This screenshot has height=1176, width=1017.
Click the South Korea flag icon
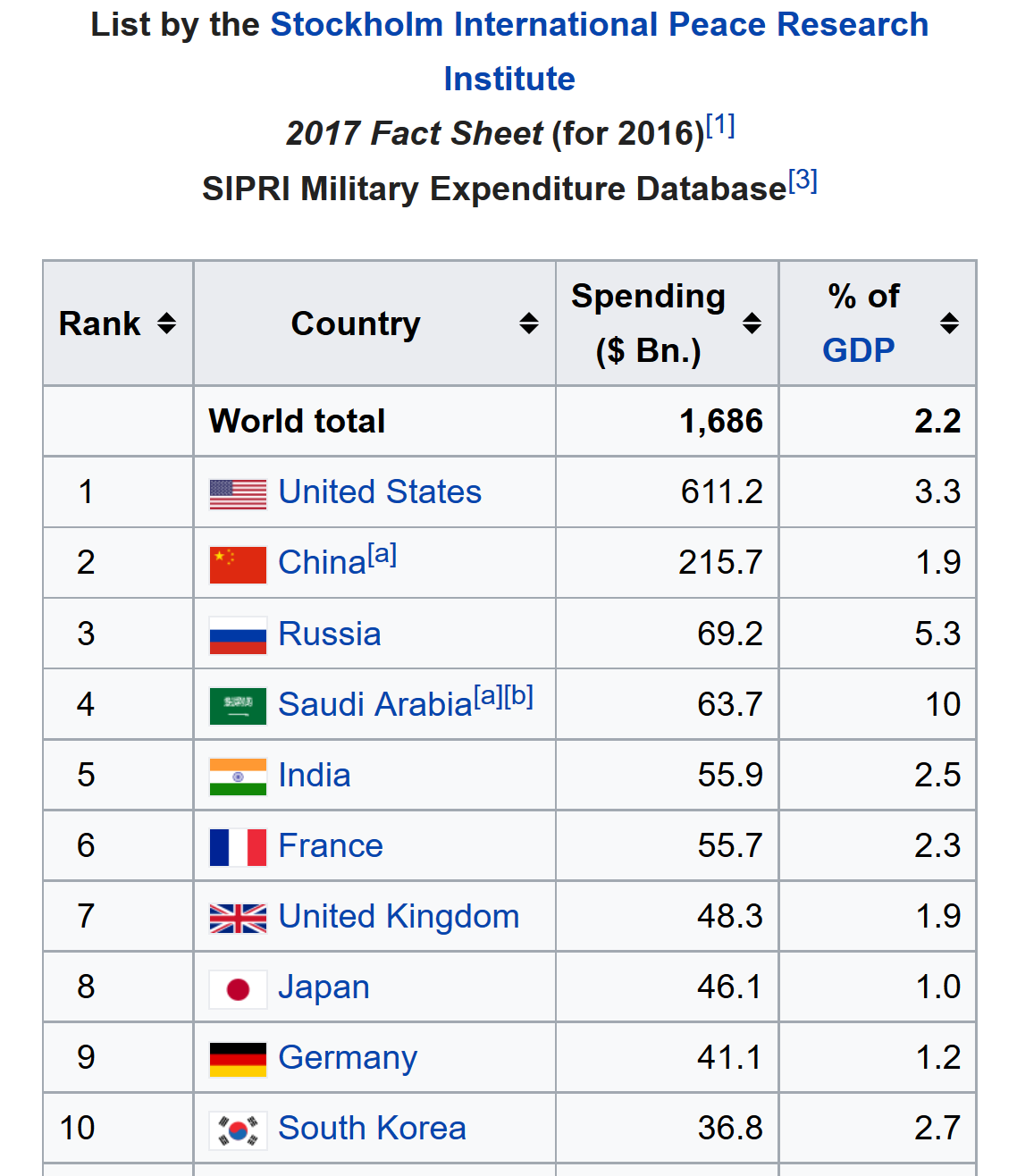point(238,1130)
